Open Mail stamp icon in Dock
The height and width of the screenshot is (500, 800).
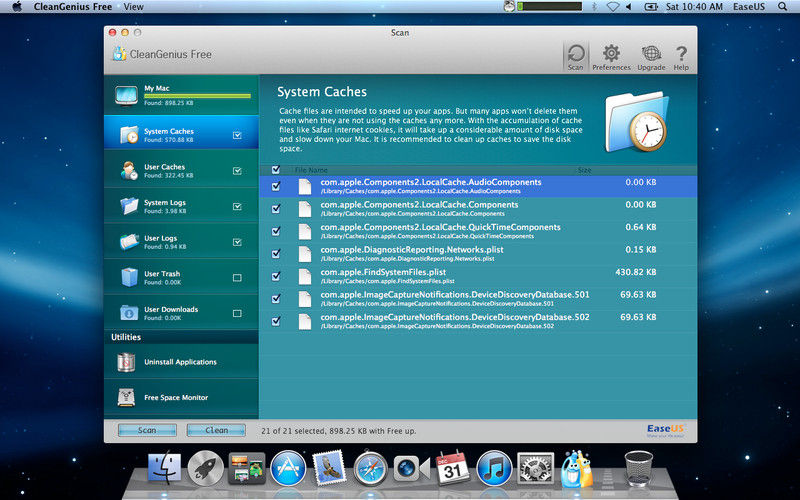pos(329,467)
